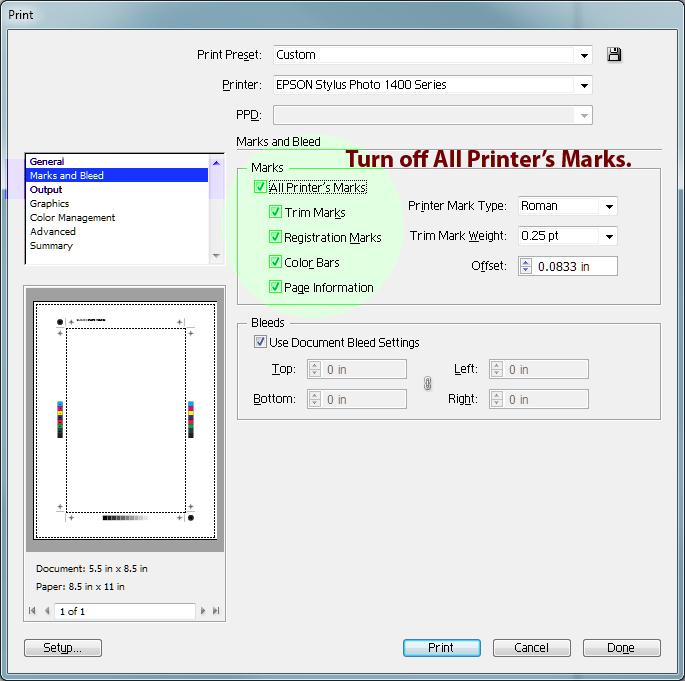Click the save preset floppy disk icon

[x=614, y=55]
